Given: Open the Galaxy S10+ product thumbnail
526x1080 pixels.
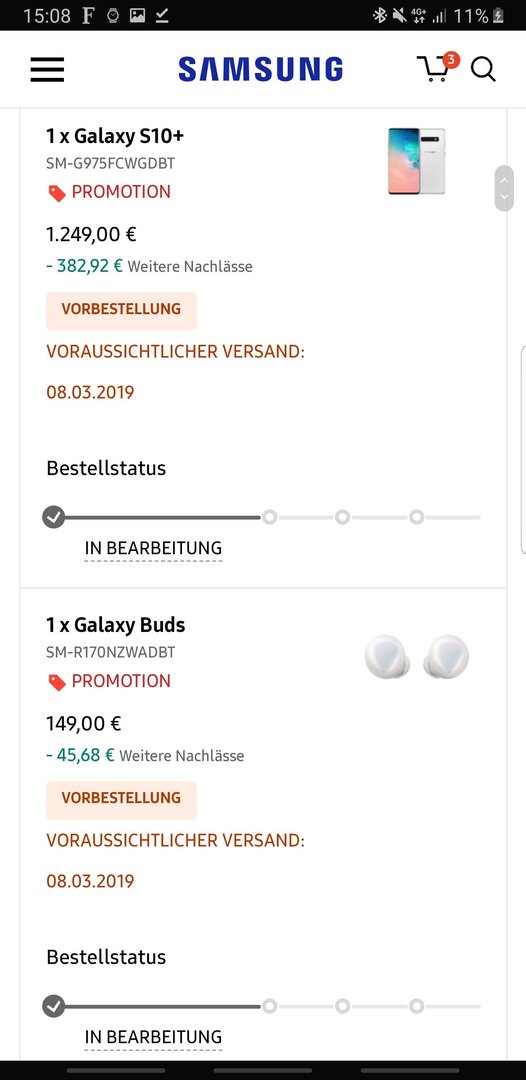Looking at the screenshot, I should (417, 161).
